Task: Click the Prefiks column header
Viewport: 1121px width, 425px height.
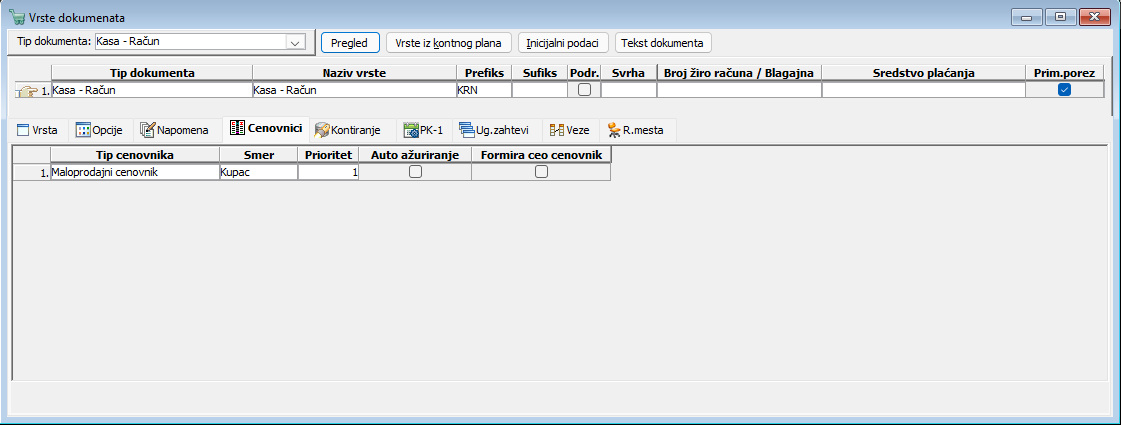Action: point(483,73)
